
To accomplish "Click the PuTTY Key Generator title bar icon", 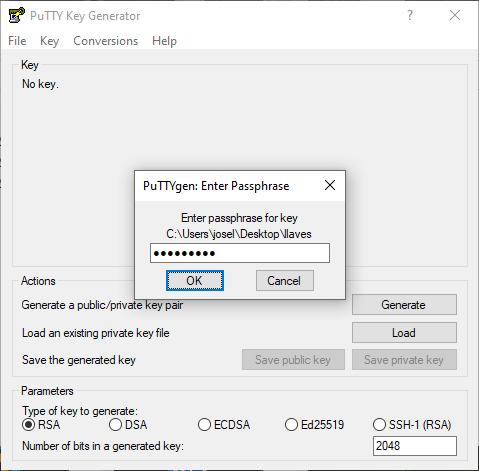I will 16,15.
